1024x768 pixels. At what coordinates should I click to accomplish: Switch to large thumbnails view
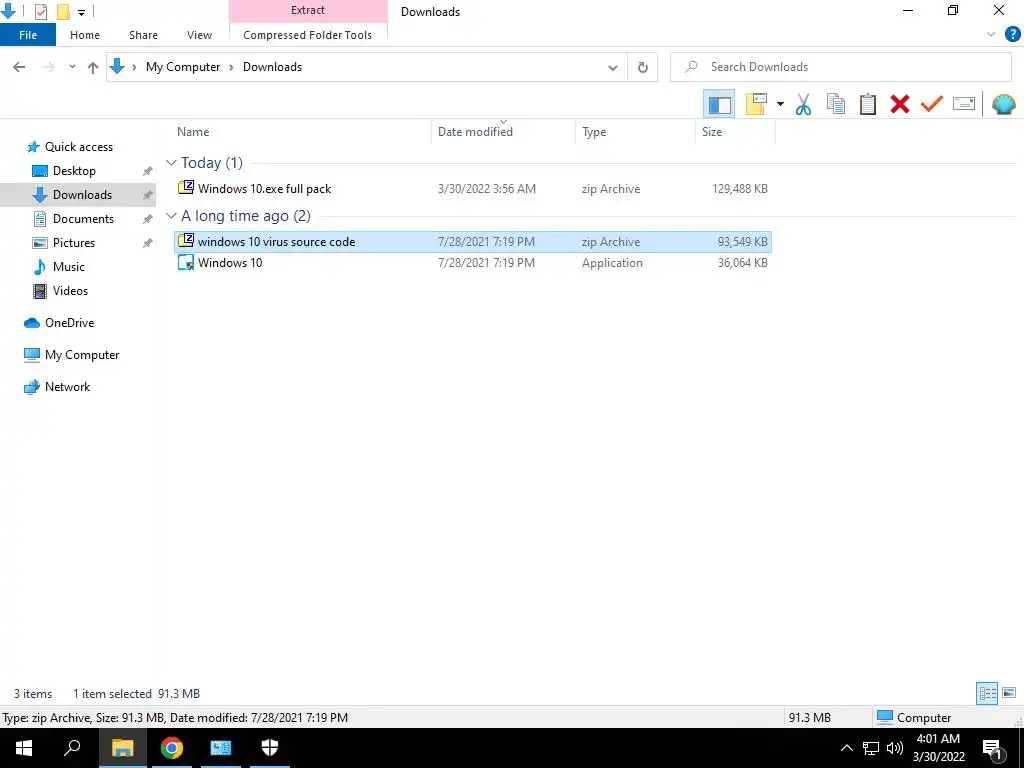point(1009,693)
